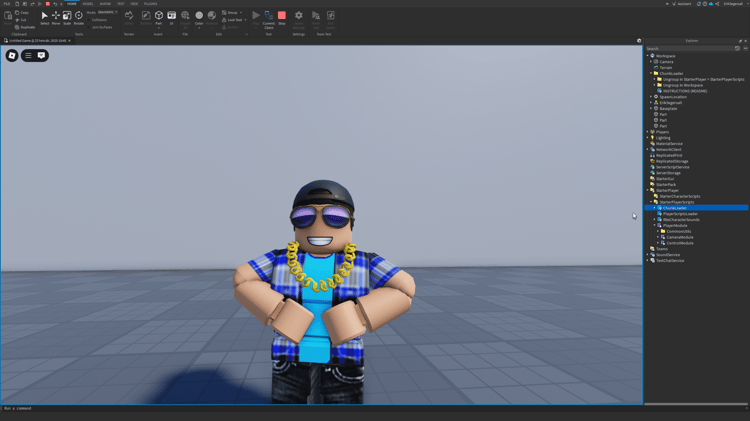Switch to the MODEL ribbon tab
The image size is (750, 421).
[88, 4]
